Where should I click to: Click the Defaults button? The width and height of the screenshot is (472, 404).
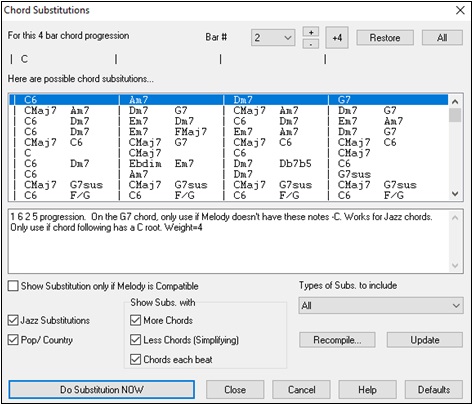coord(434,389)
